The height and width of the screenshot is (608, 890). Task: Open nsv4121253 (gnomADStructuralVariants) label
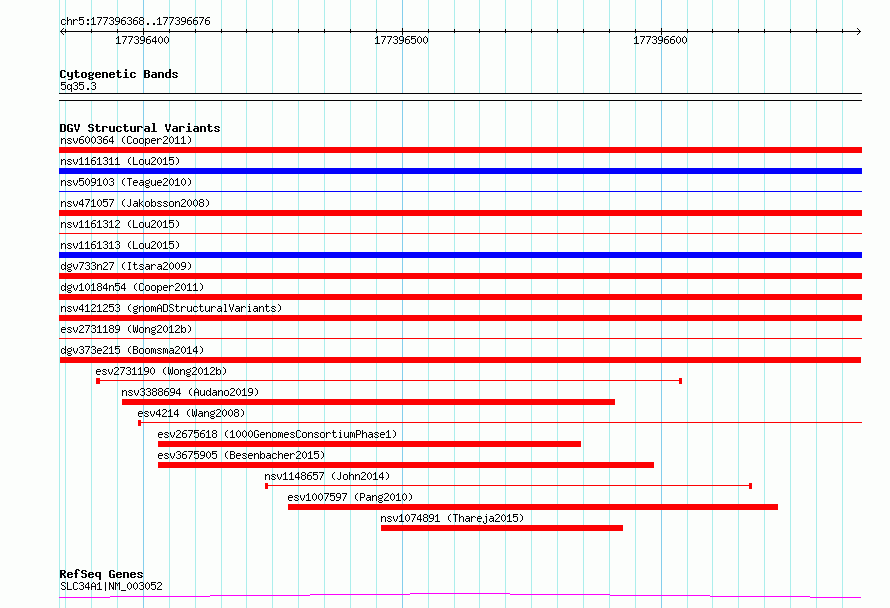[171, 308]
